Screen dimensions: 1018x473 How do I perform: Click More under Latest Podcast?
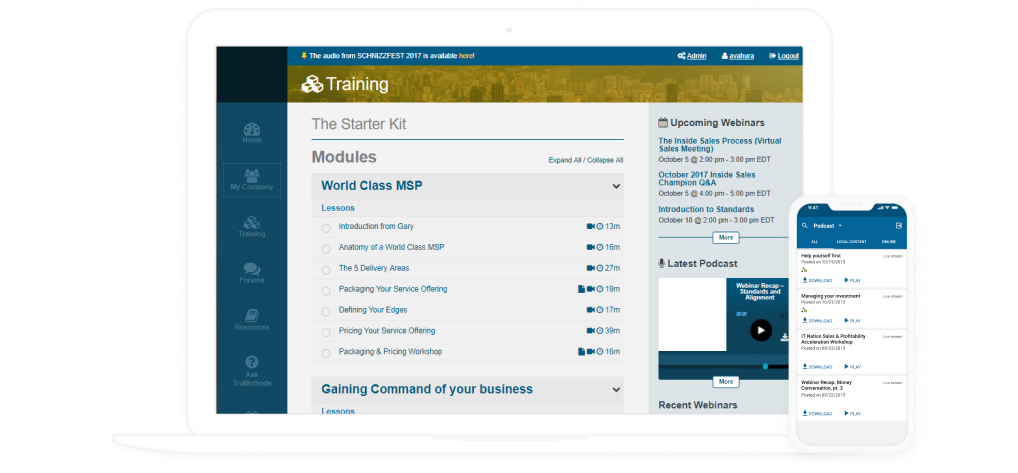pos(726,382)
